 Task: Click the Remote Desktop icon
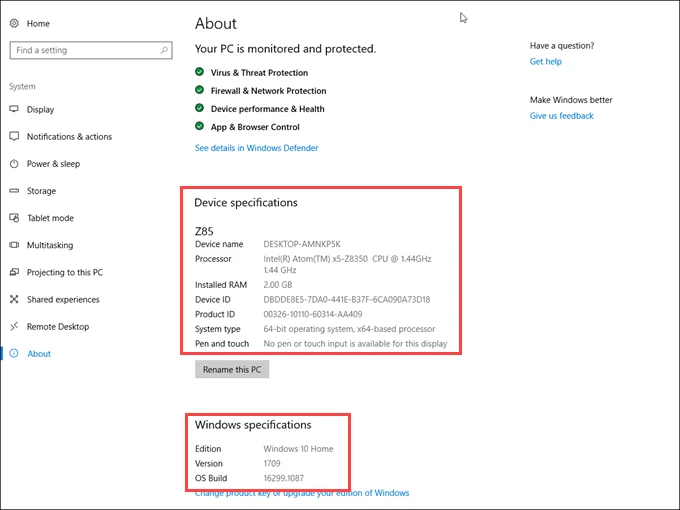coord(14,327)
